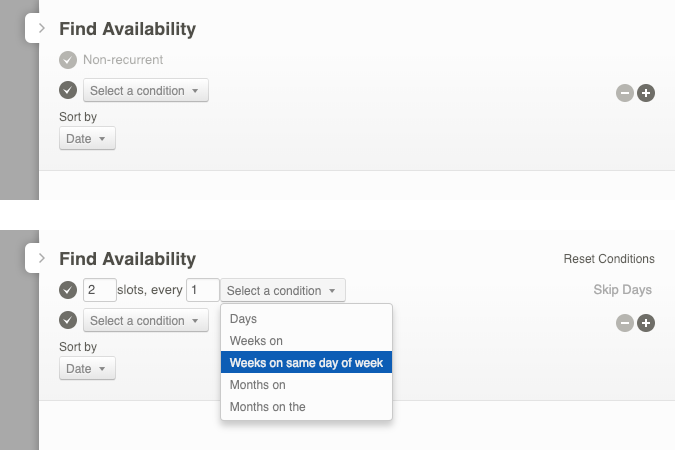Open Select a condition dropdown in top panel
The width and height of the screenshot is (675, 450).
pos(146,91)
